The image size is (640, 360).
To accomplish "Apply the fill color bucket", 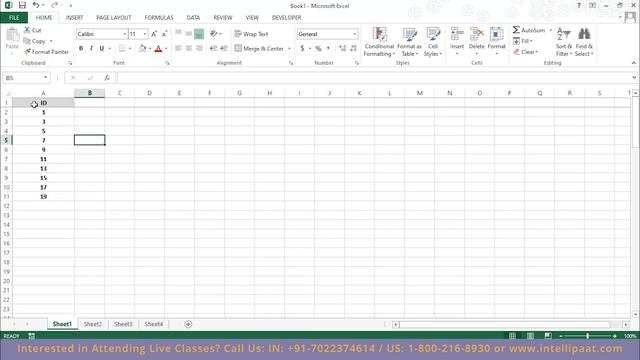I will [142, 49].
